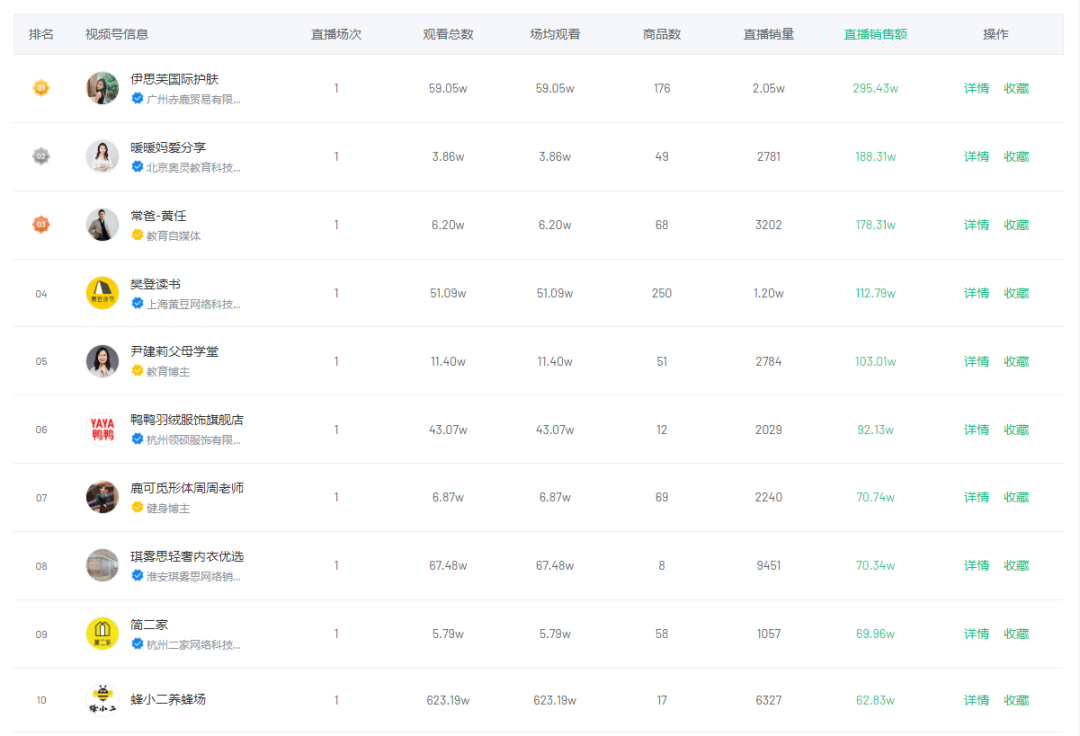Click the bronze rank 03 medal icon
The width and height of the screenshot is (1080, 736).
[41, 224]
